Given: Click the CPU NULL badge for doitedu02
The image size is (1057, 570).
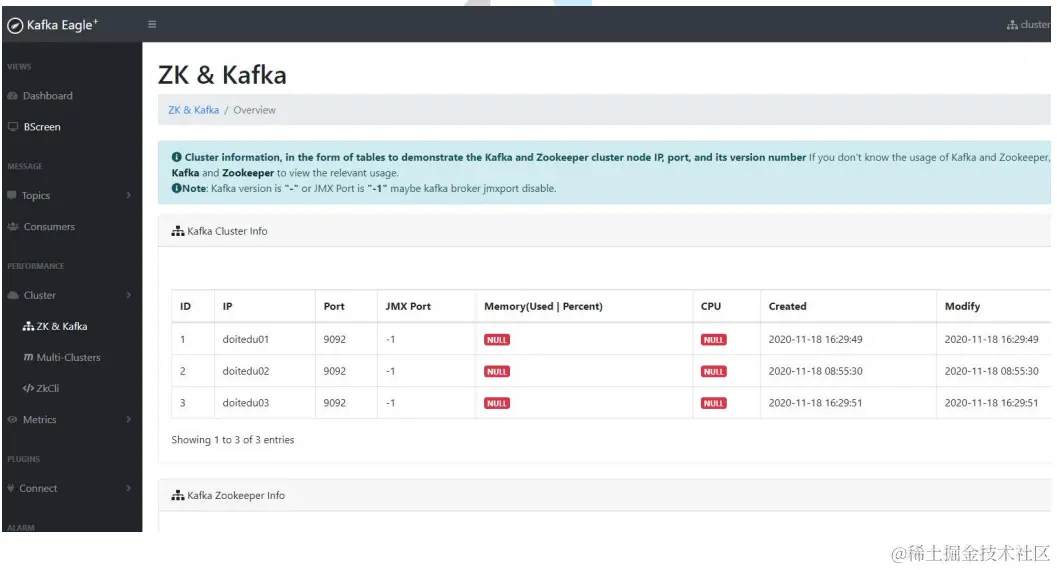Looking at the screenshot, I should [x=714, y=371].
